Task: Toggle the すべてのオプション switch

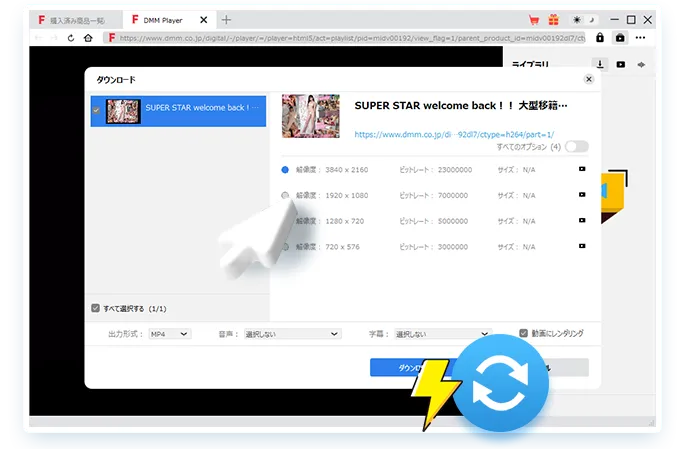Action: pos(577,147)
